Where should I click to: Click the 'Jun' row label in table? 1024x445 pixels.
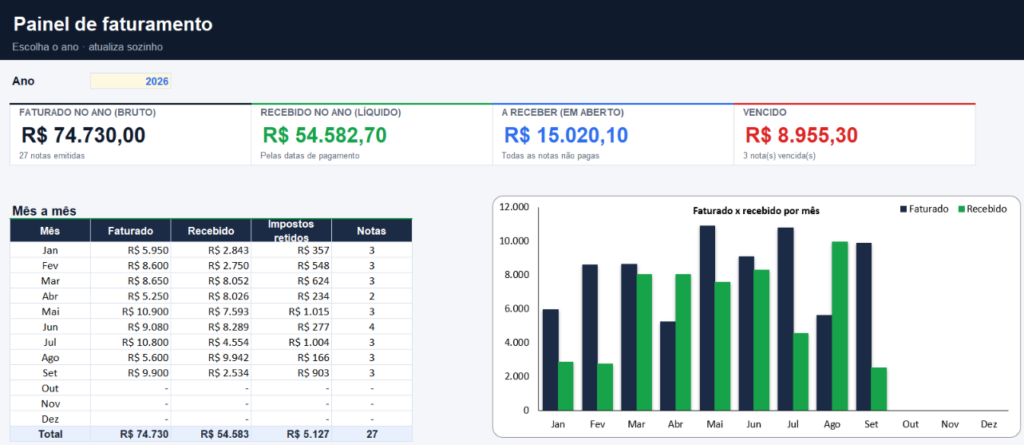tap(50, 327)
